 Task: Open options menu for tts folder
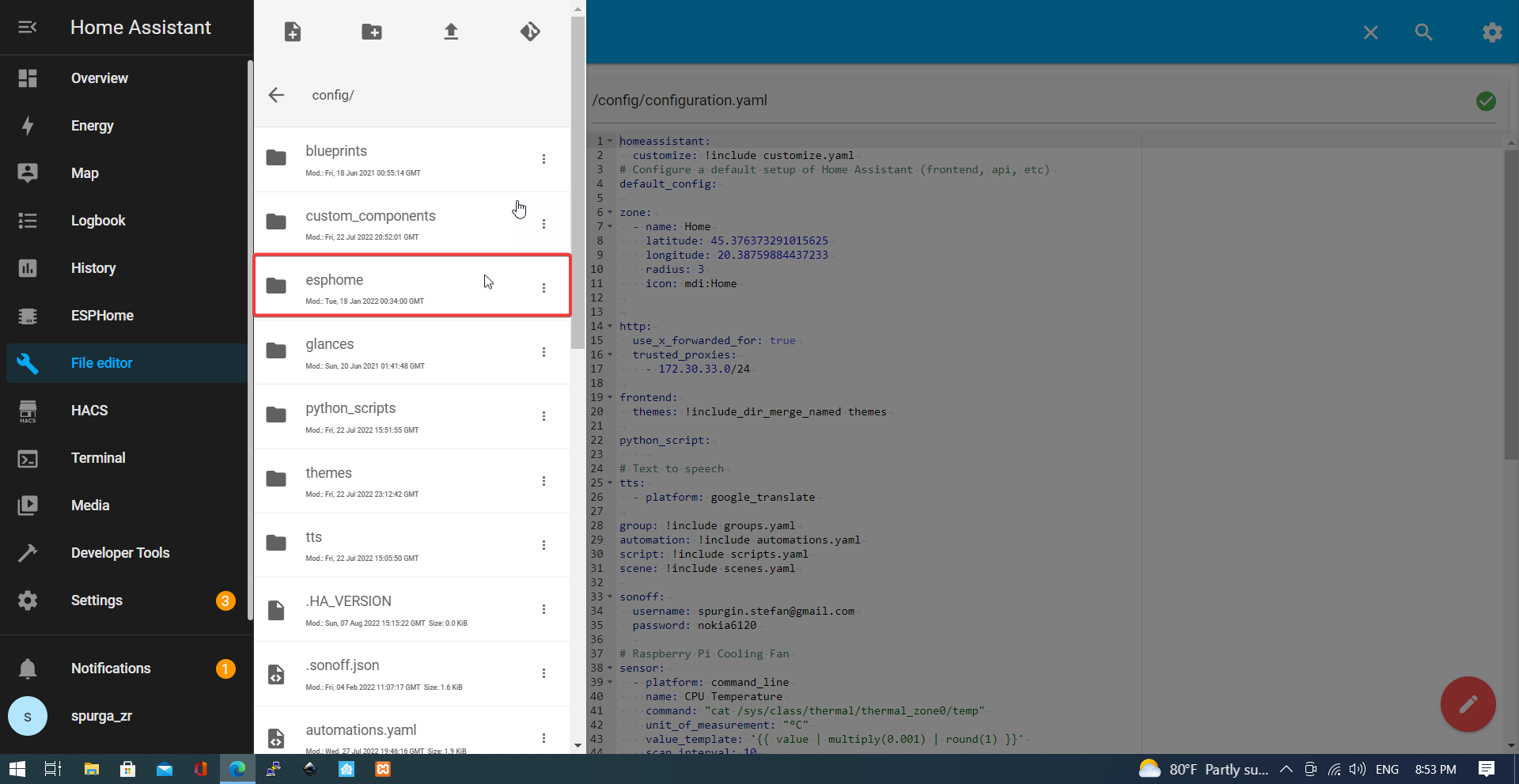pyautogui.click(x=544, y=545)
